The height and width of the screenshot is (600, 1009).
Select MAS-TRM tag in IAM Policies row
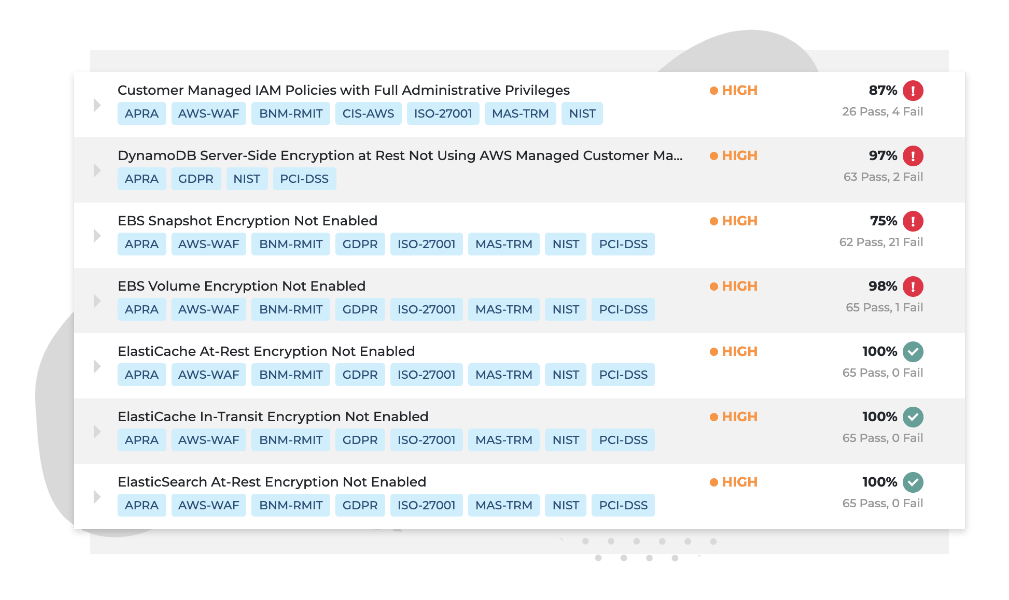click(x=520, y=113)
